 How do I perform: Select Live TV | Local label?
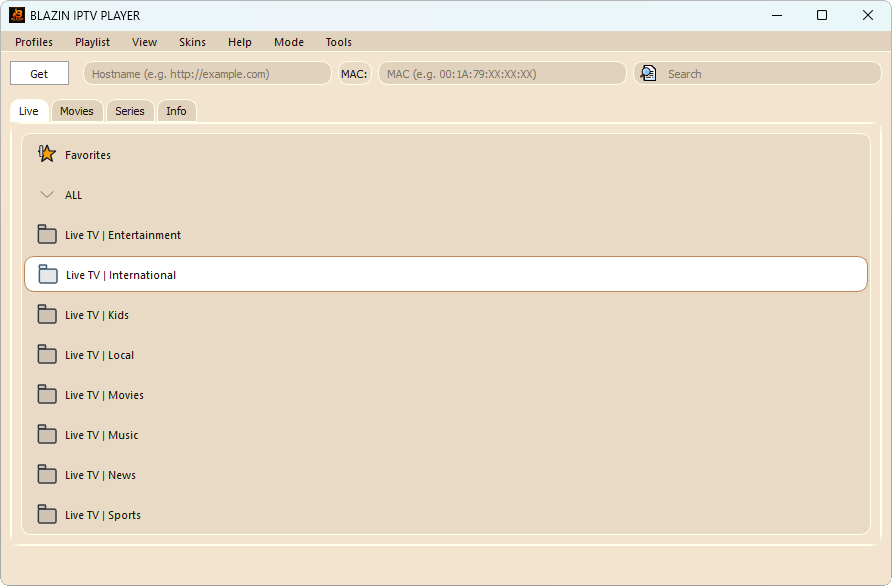(x=100, y=355)
